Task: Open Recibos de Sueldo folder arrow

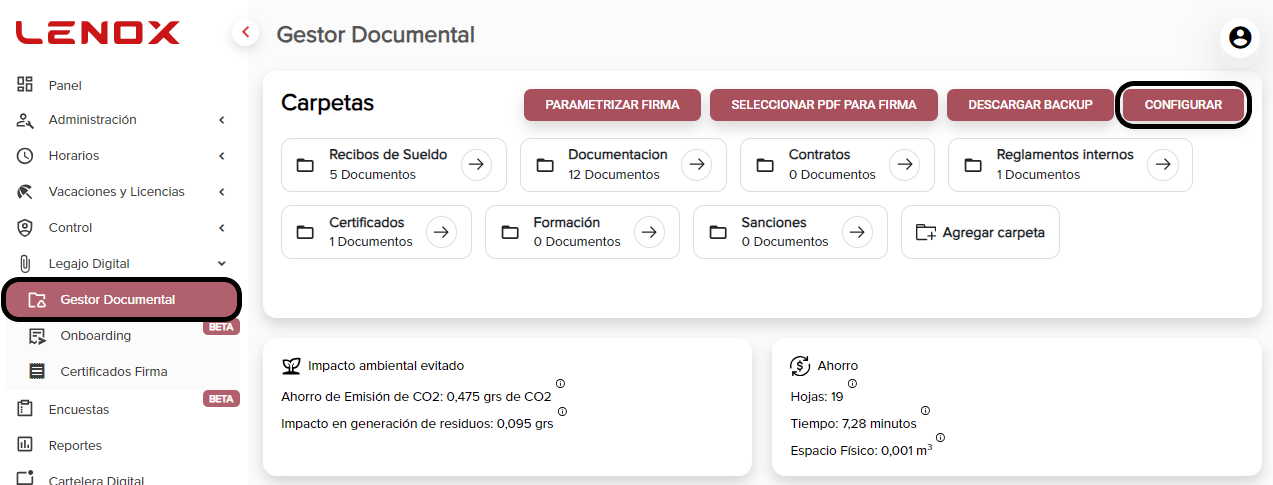Action: click(x=477, y=165)
